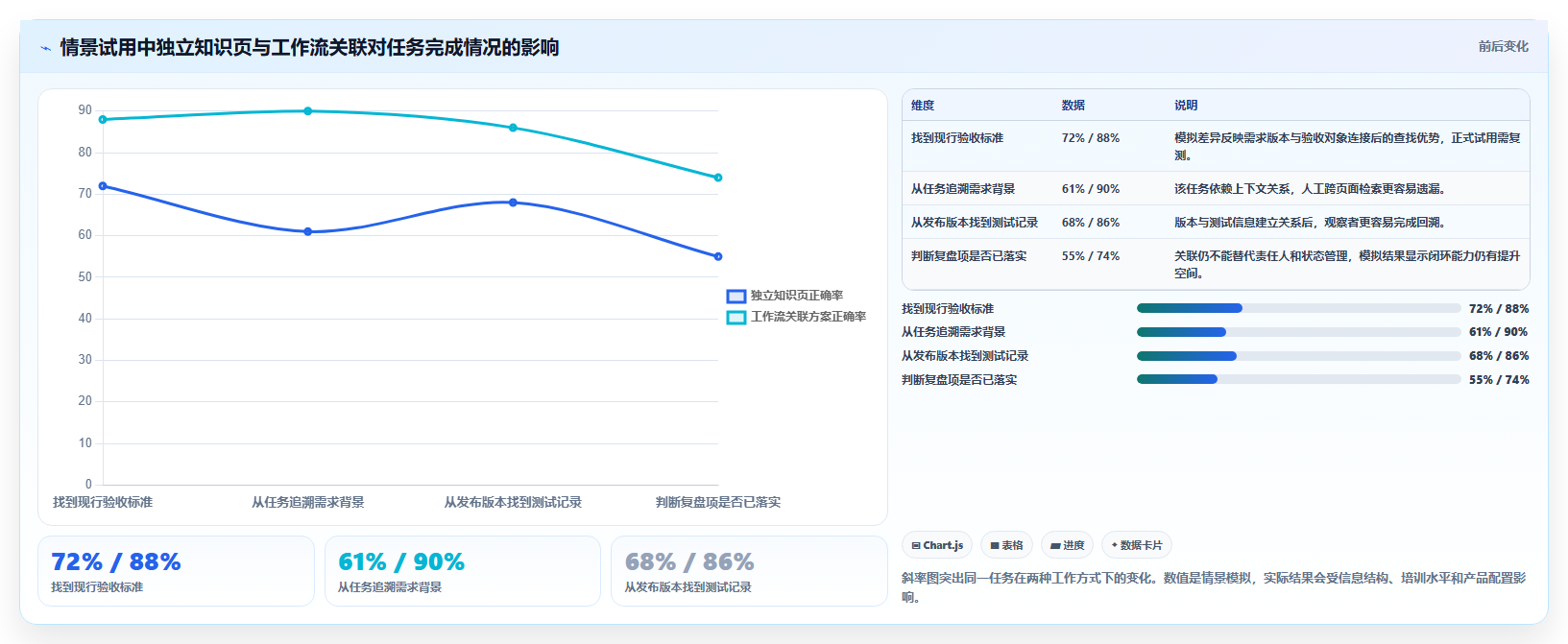Click the 从发布版本找到测试记录 progress bar

coord(1298,356)
